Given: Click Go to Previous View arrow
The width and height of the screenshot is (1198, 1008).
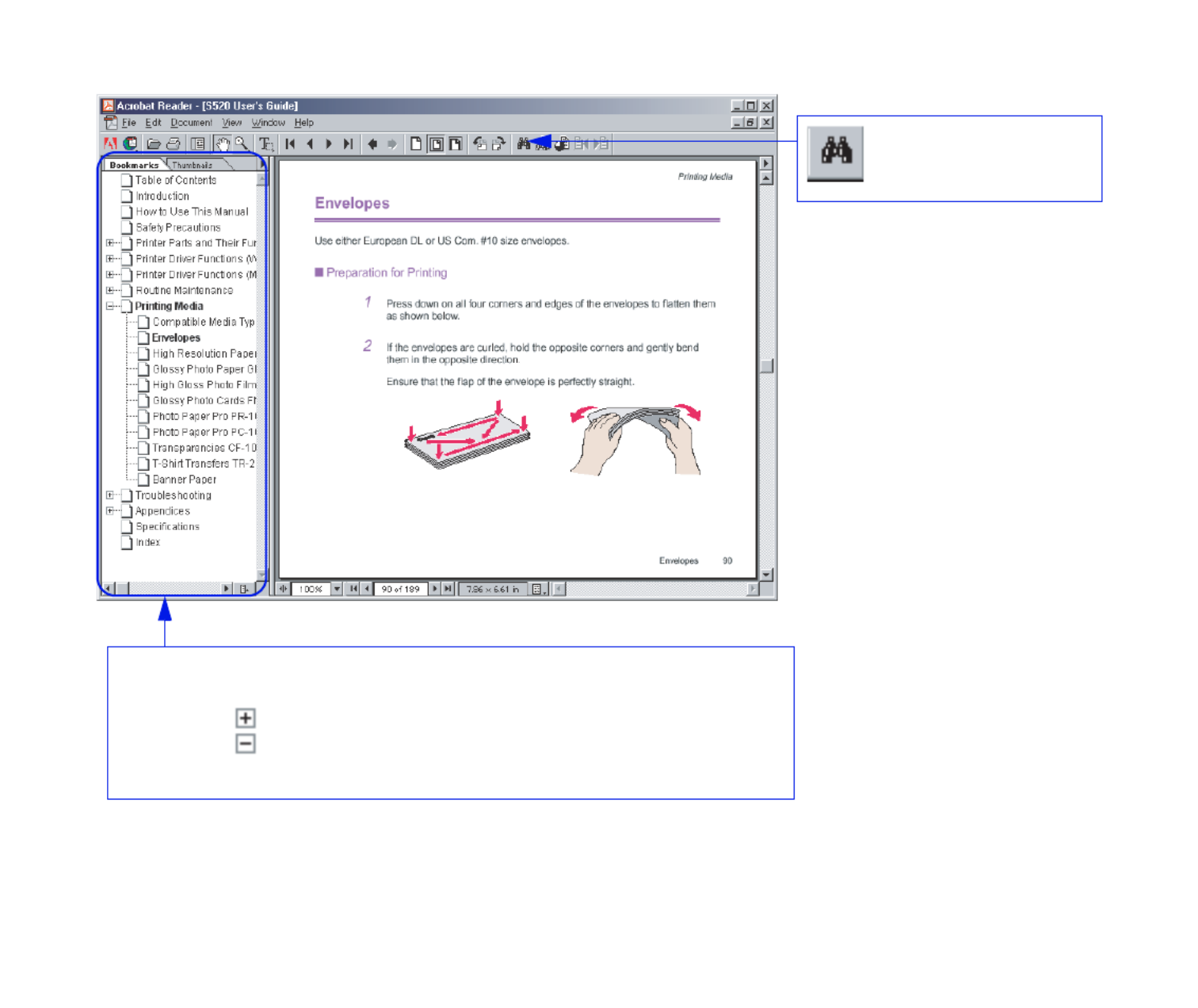Looking at the screenshot, I should tap(372, 143).
